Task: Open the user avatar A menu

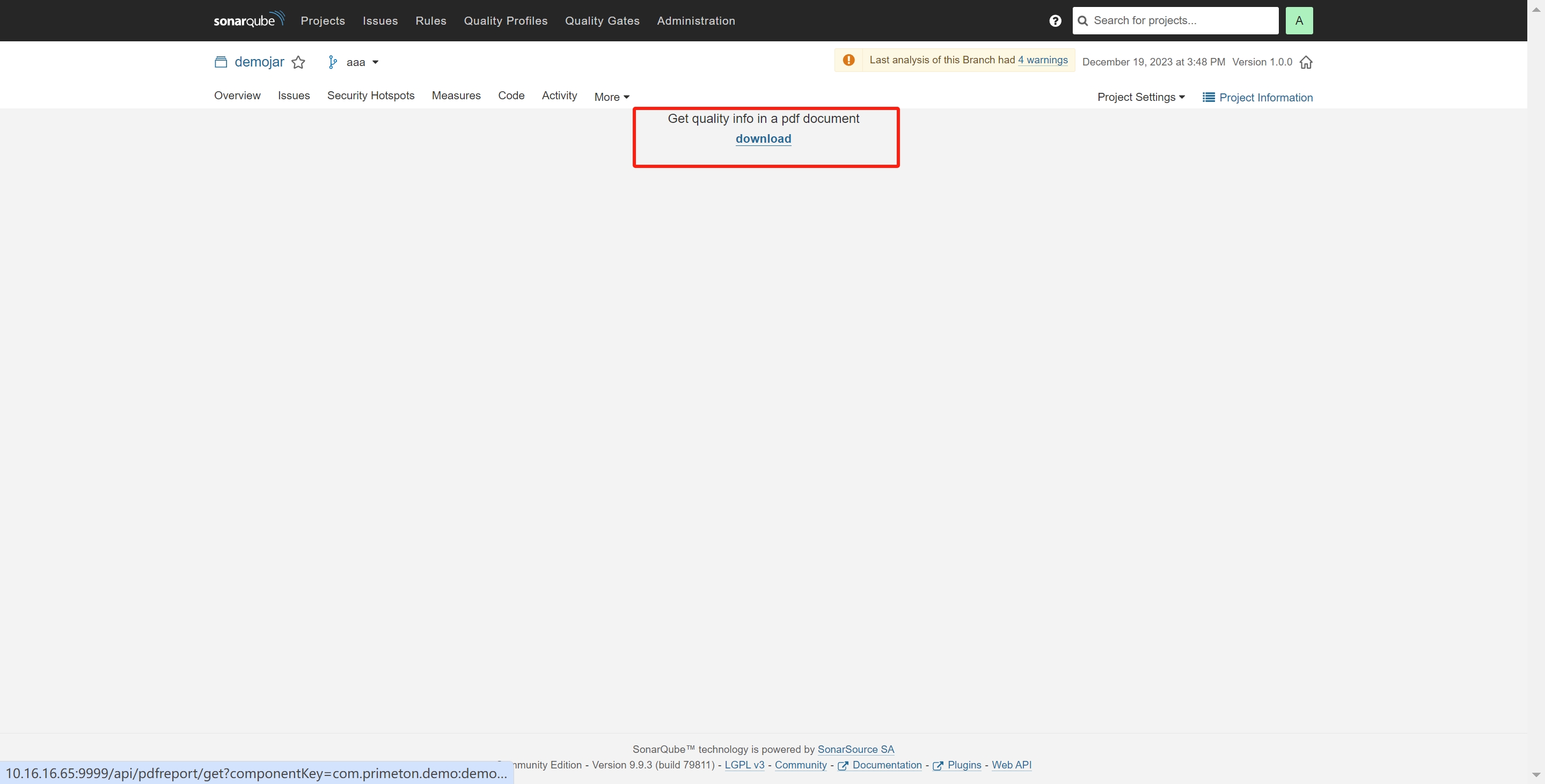Action: 1299,21
